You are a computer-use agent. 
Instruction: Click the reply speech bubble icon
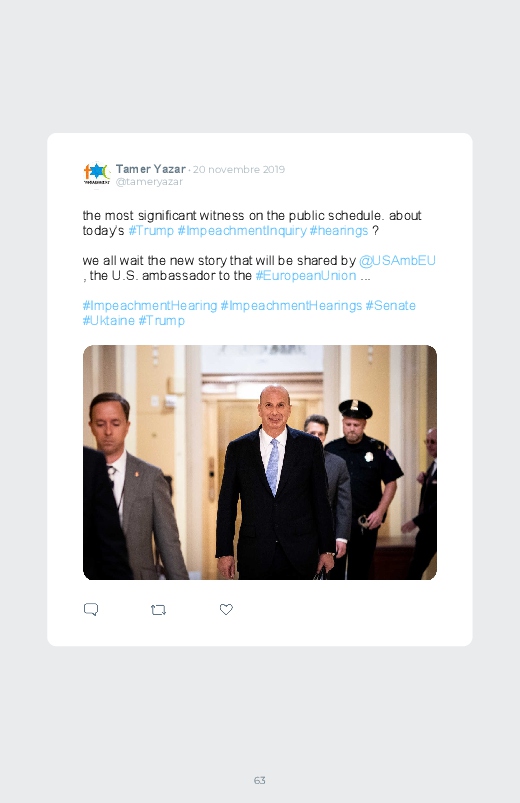pyautogui.click(x=91, y=609)
